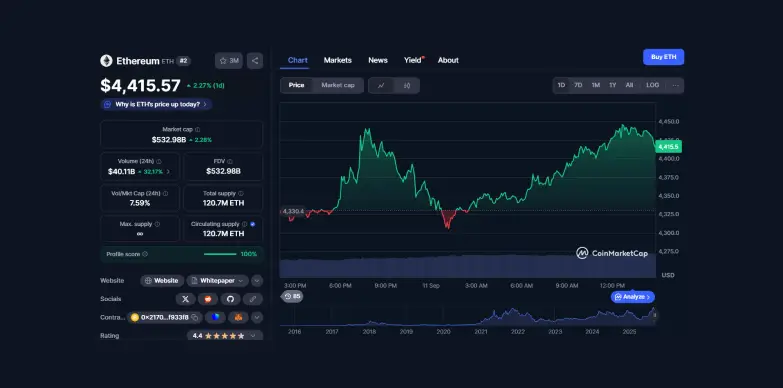Click the $4,415.57 price heading
The image size is (783, 388).
coord(140,86)
